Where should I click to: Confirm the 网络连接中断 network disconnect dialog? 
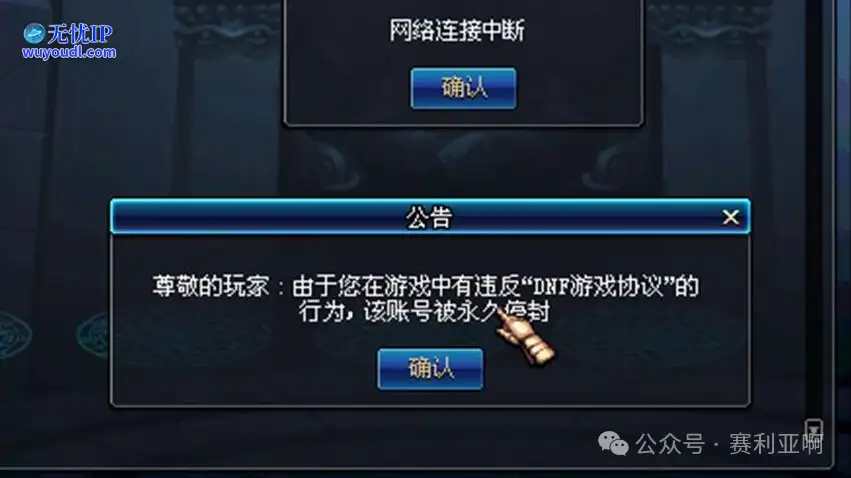pos(463,88)
